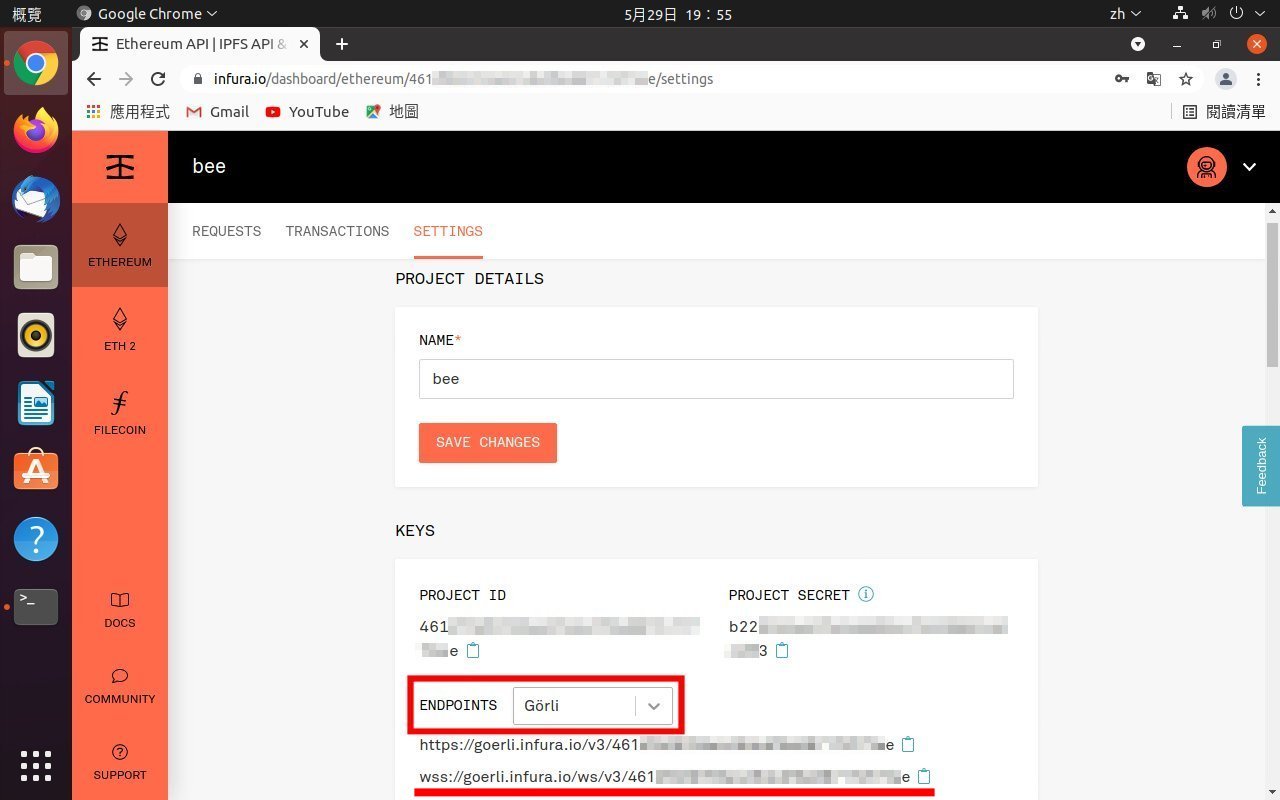The image size is (1280, 800).
Task: Click the Project Secret info icon
Action: click(x=866, y=594)
